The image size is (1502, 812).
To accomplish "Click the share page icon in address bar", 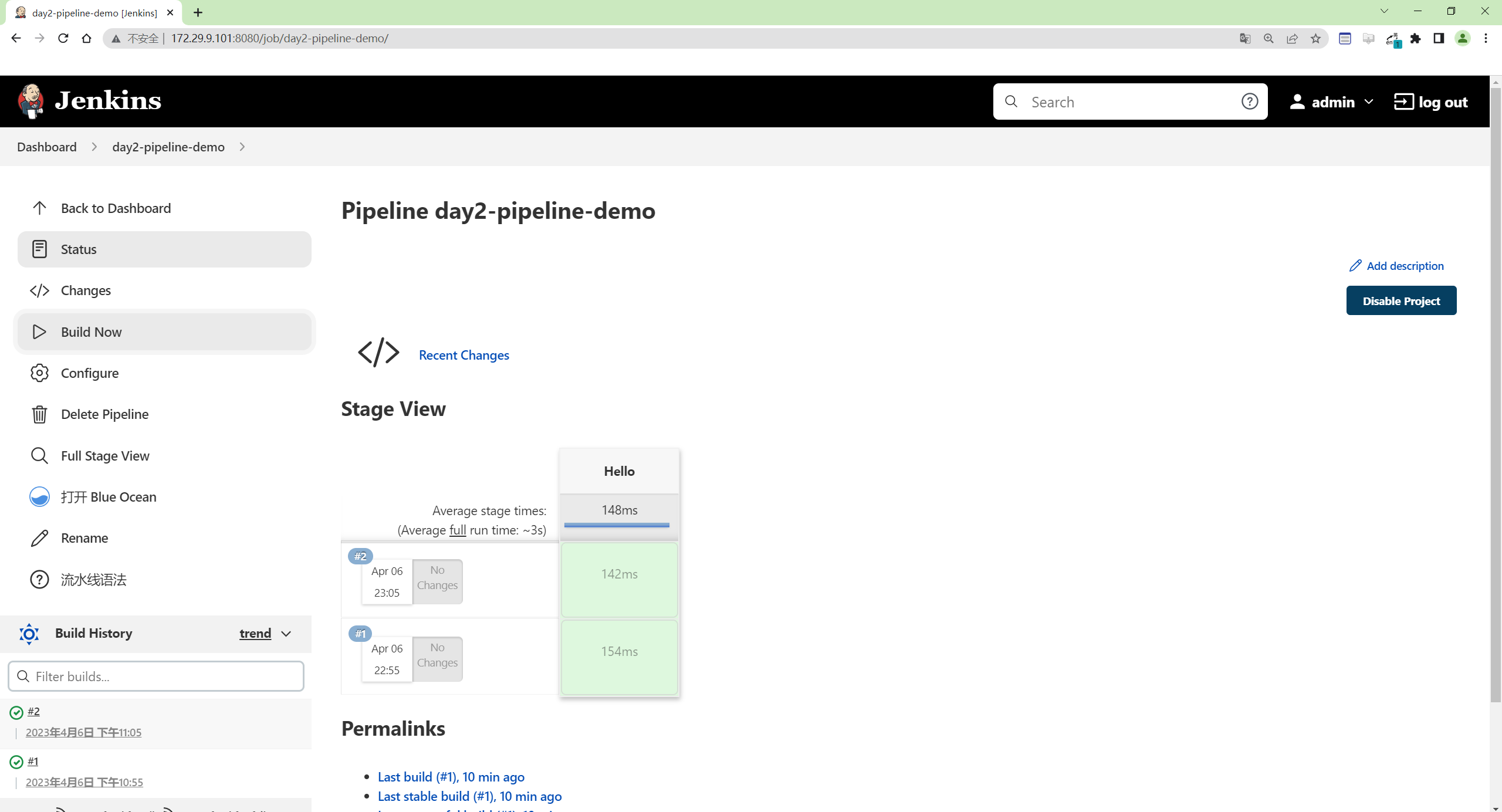I will (x=1292, y=38).
